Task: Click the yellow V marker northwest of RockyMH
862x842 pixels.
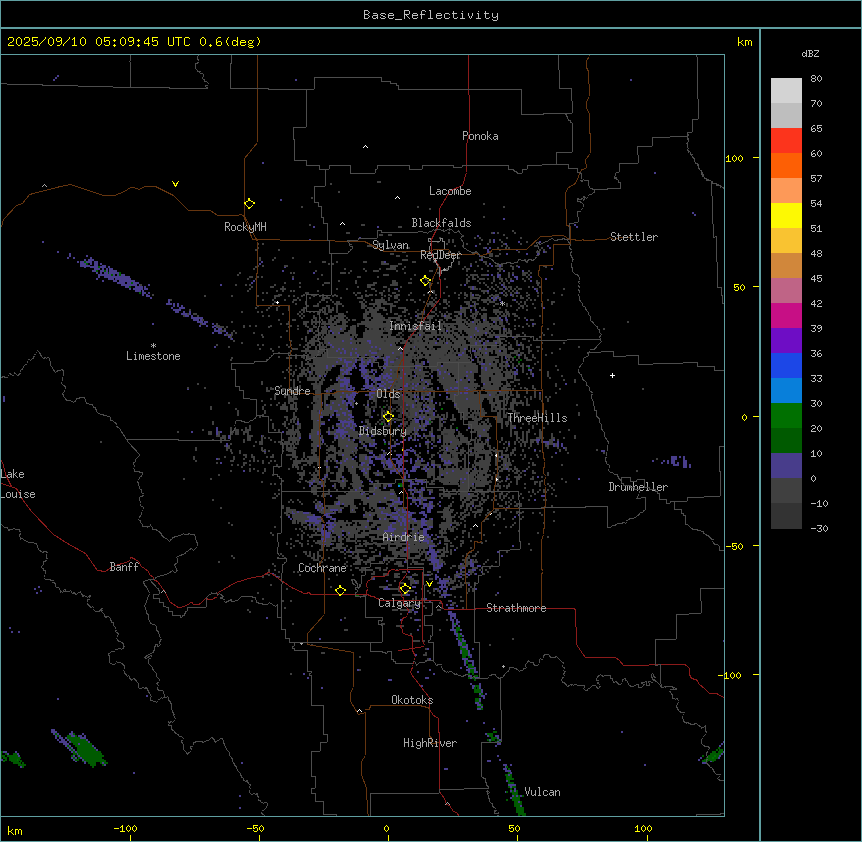Action: click(175, 184)
